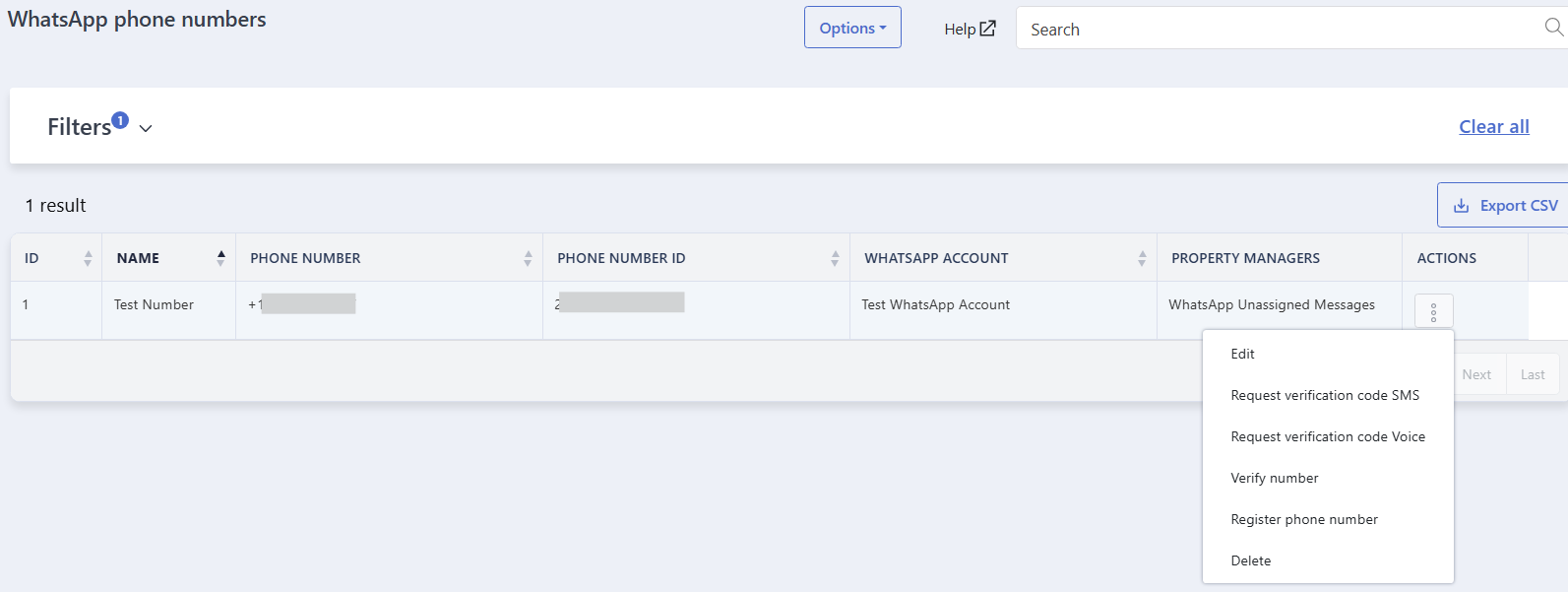This screenshot has width=1568, height=592.
Task: Select Edit from the actions menu
Action: pyautogui.click(x=1328, y=354)
